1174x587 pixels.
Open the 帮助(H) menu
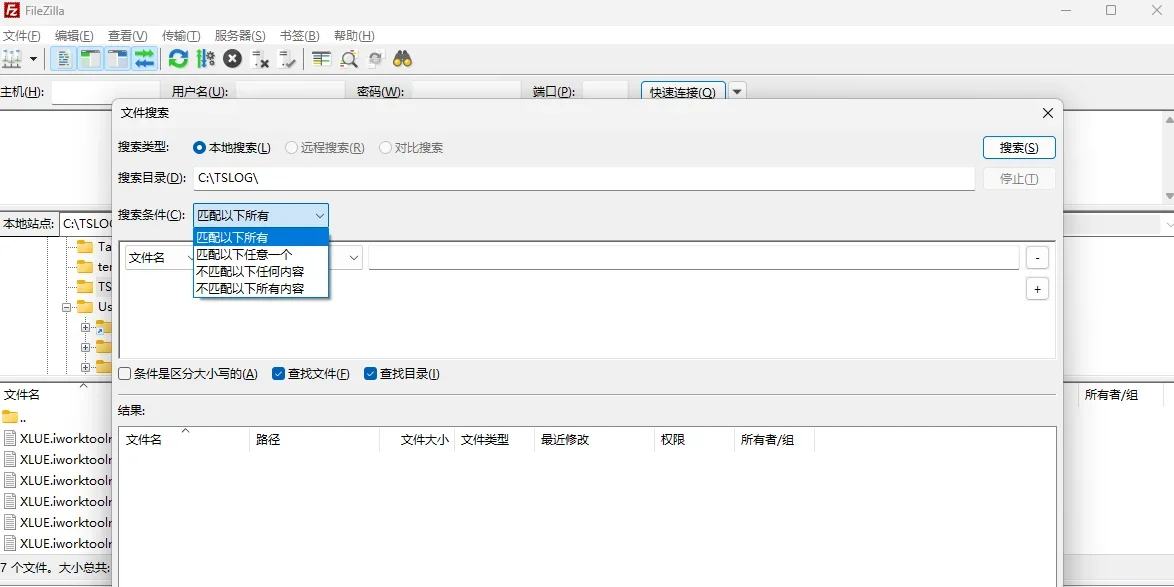click(354, 35)
